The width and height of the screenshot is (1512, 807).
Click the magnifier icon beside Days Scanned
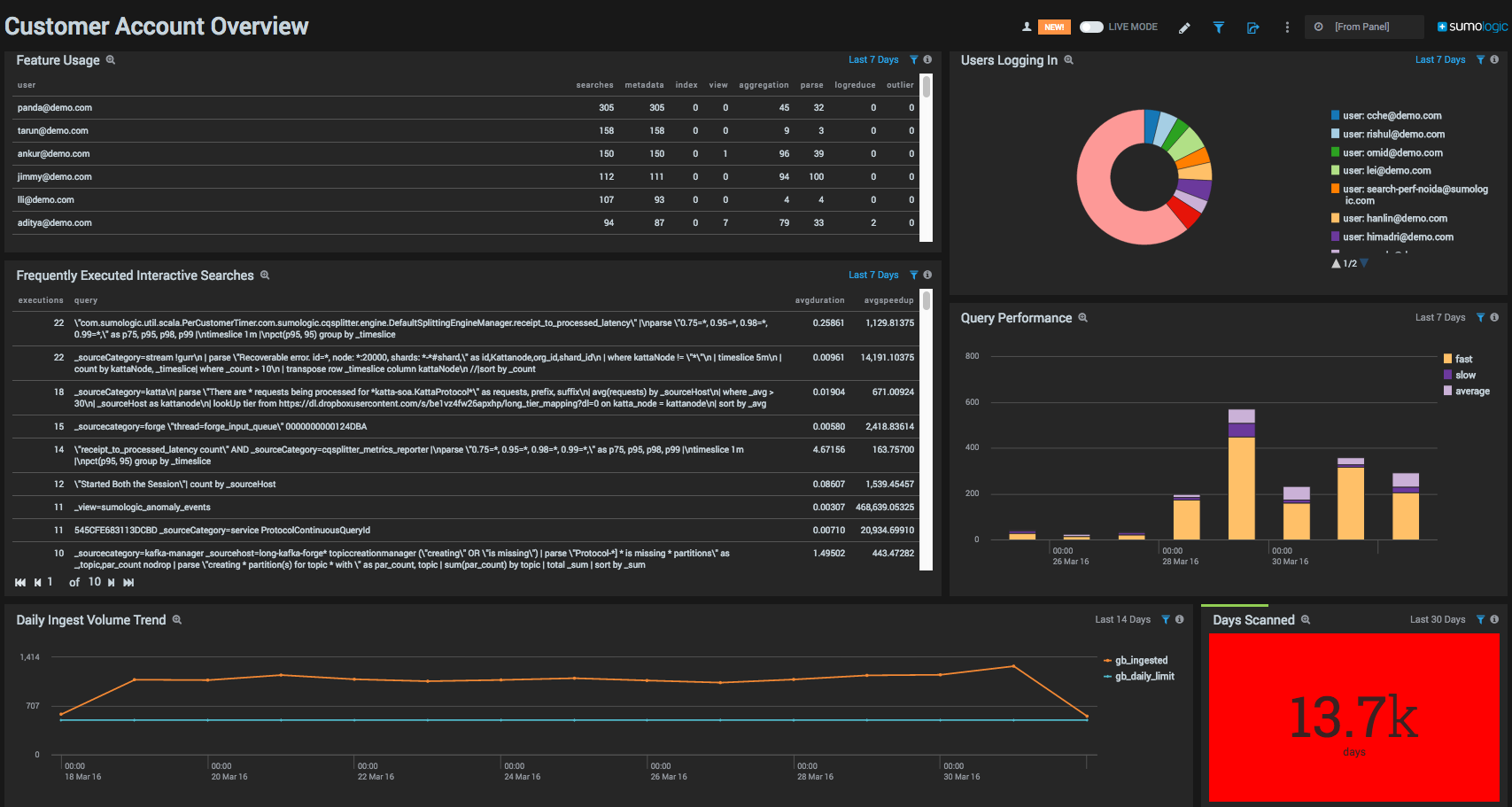coord(1305,619)
